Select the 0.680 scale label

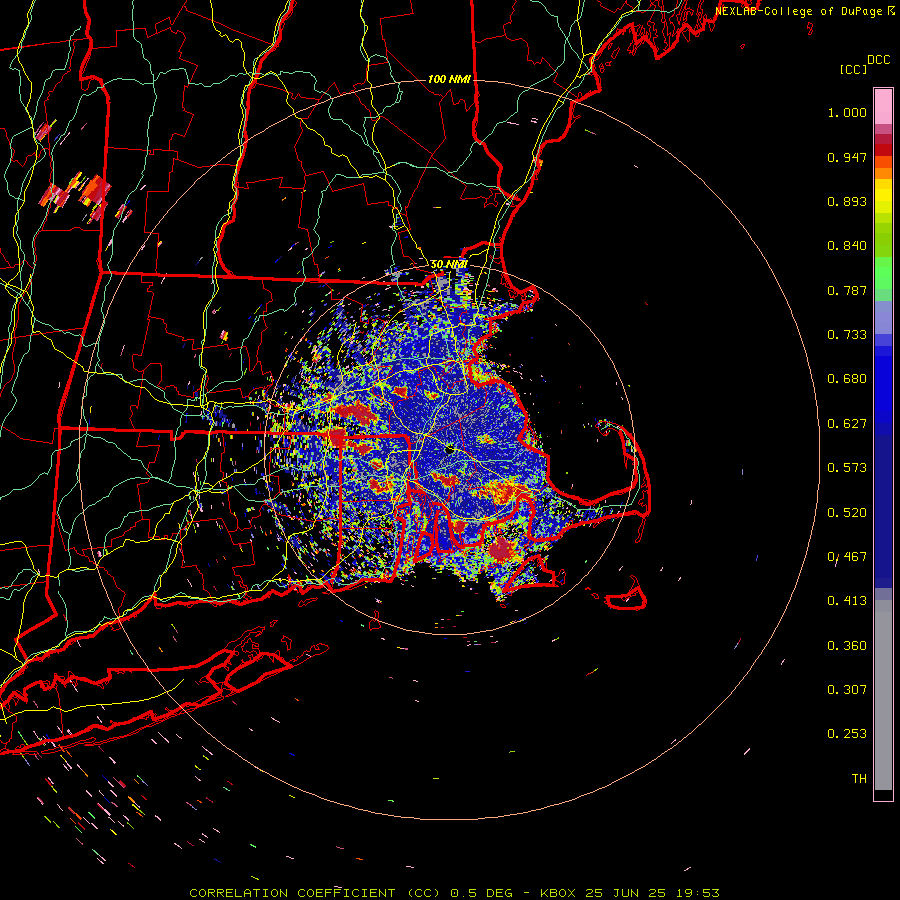pyautogui.click(x=847, y=379)
